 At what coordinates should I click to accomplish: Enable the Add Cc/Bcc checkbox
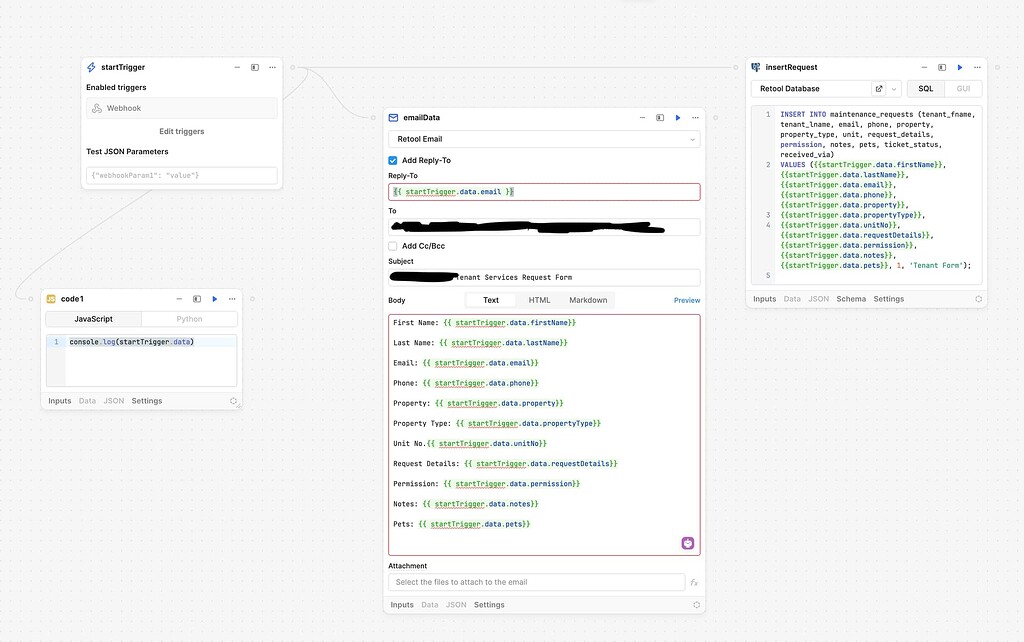click(391, 245)
